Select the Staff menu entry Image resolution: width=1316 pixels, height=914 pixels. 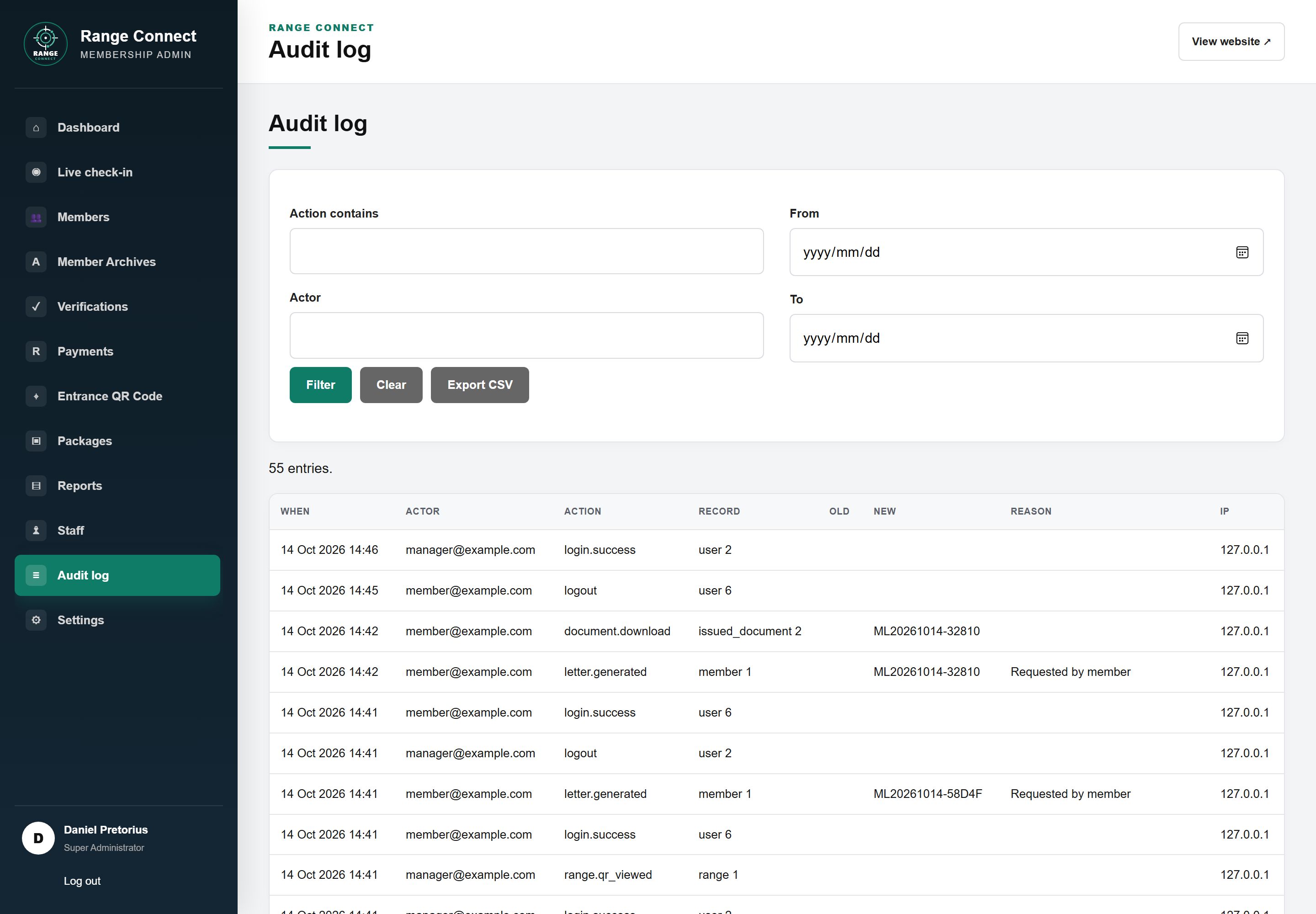click(117, 530)
